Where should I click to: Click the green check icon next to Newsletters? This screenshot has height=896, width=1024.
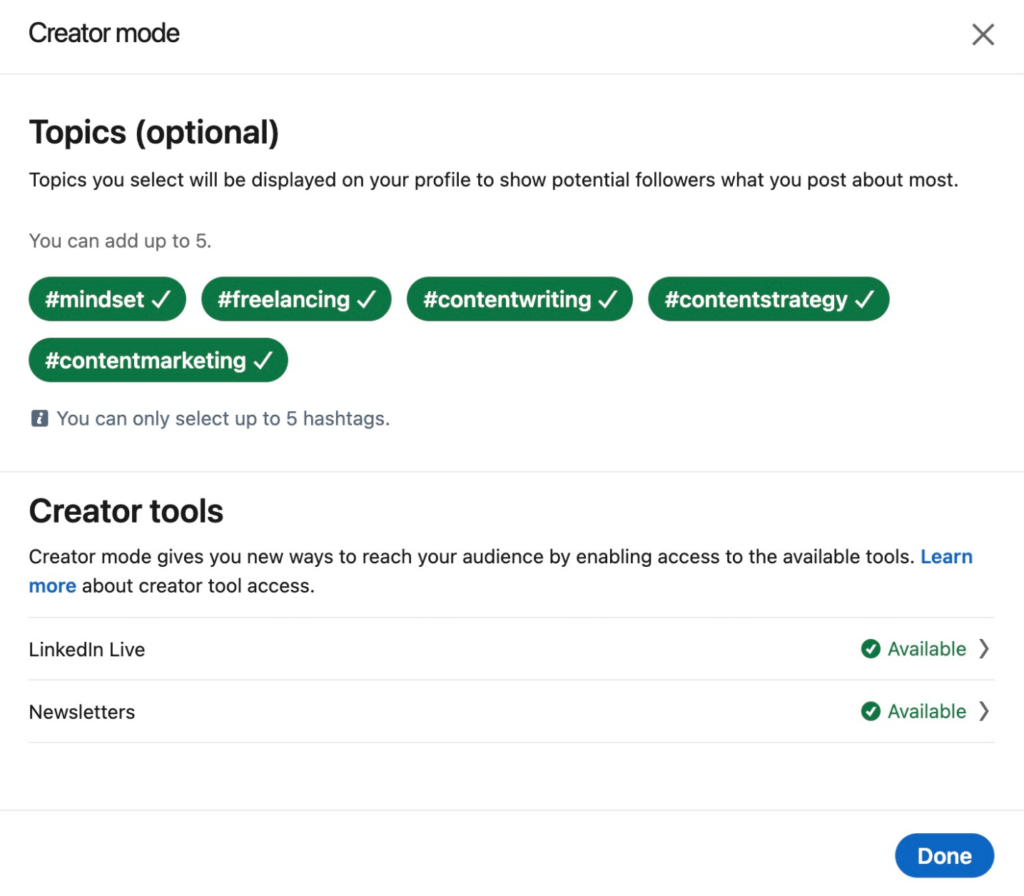(871, 711)
